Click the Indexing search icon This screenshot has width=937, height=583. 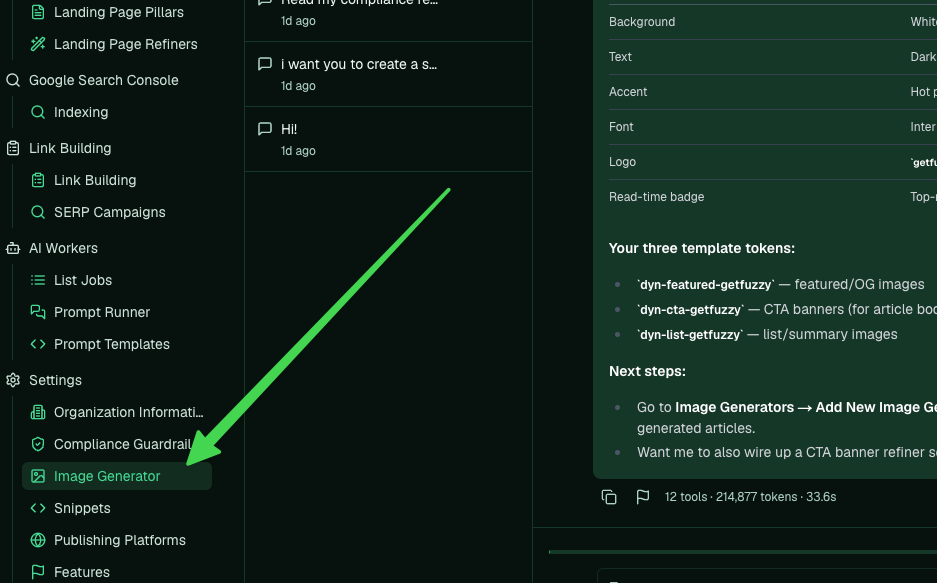(x=38, y=112)
